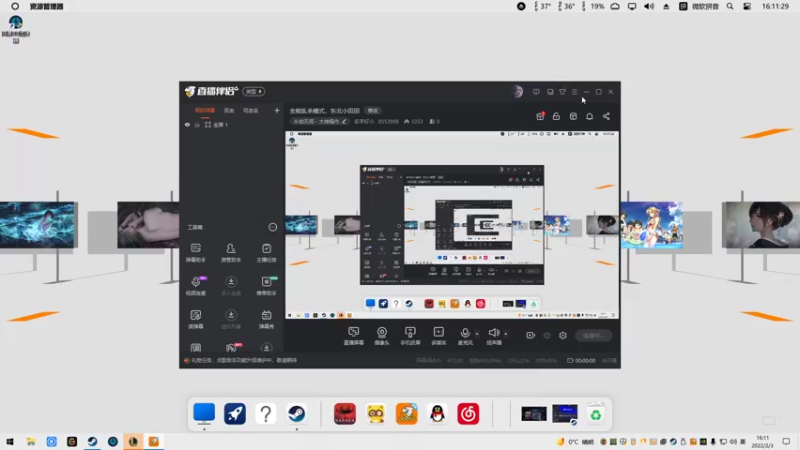
Task: Open the rocket launcher icon in dock
Action: click(x=235, y=414)
